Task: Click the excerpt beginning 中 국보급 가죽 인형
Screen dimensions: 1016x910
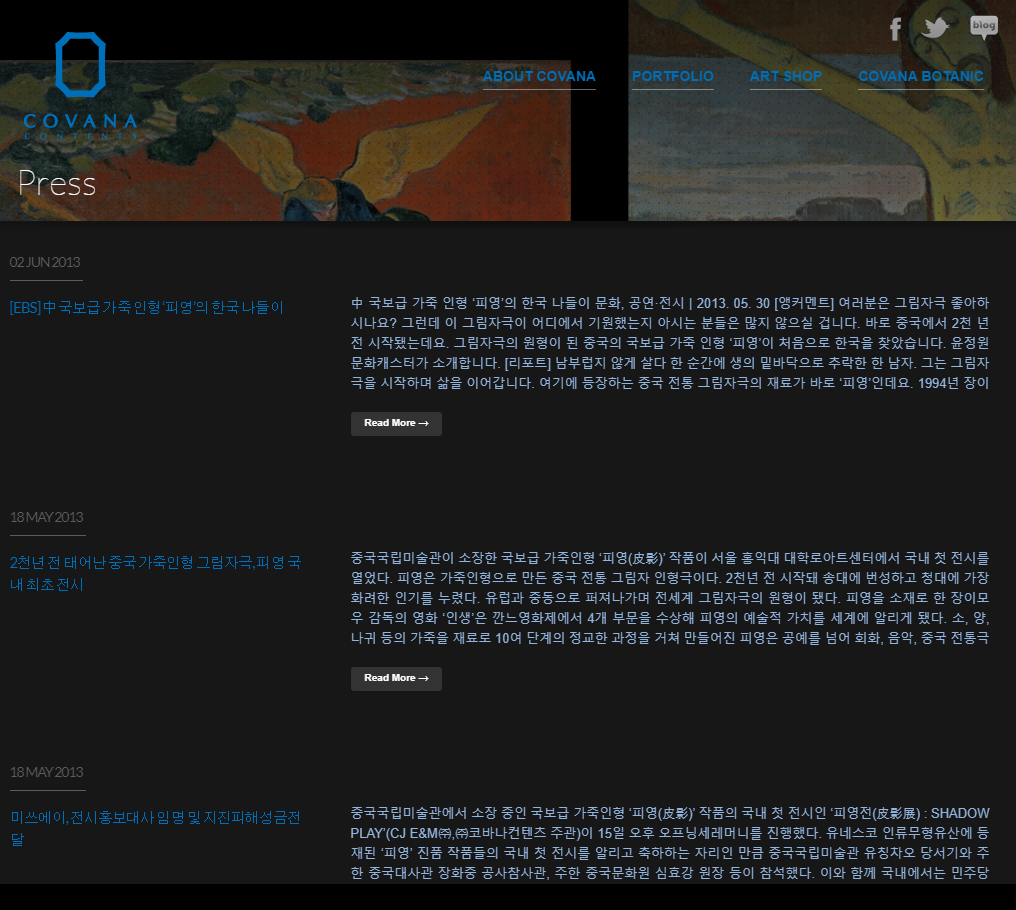Action: click(670, 343)
